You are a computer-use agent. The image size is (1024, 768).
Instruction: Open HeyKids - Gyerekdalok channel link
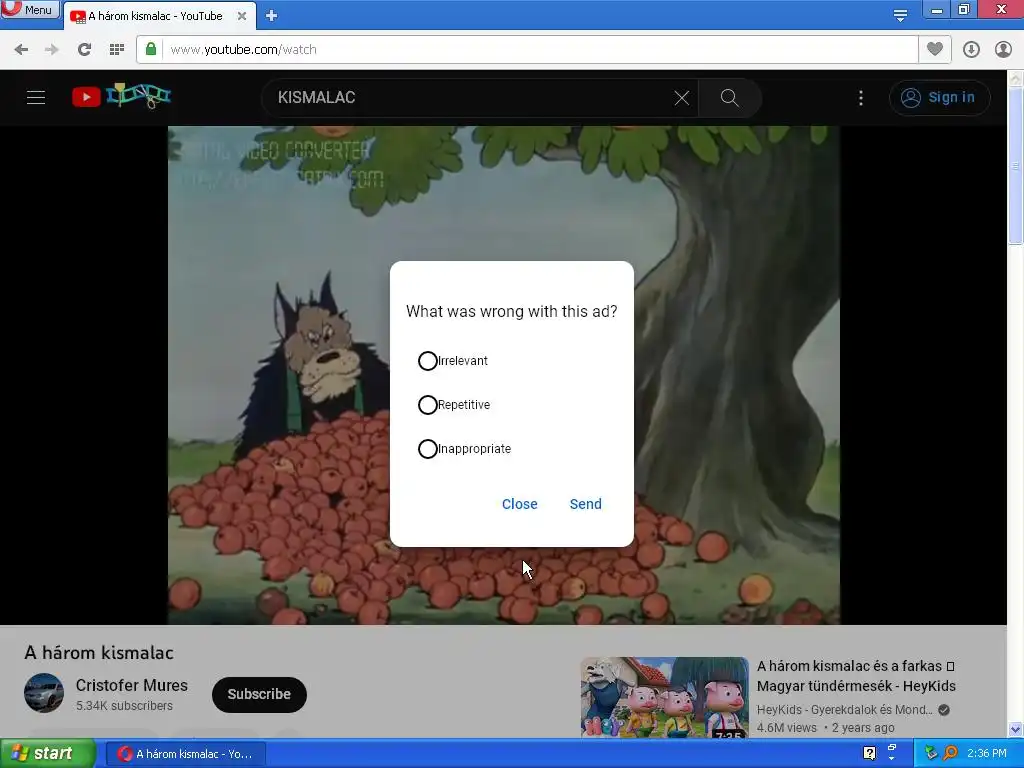coord(844,710)
